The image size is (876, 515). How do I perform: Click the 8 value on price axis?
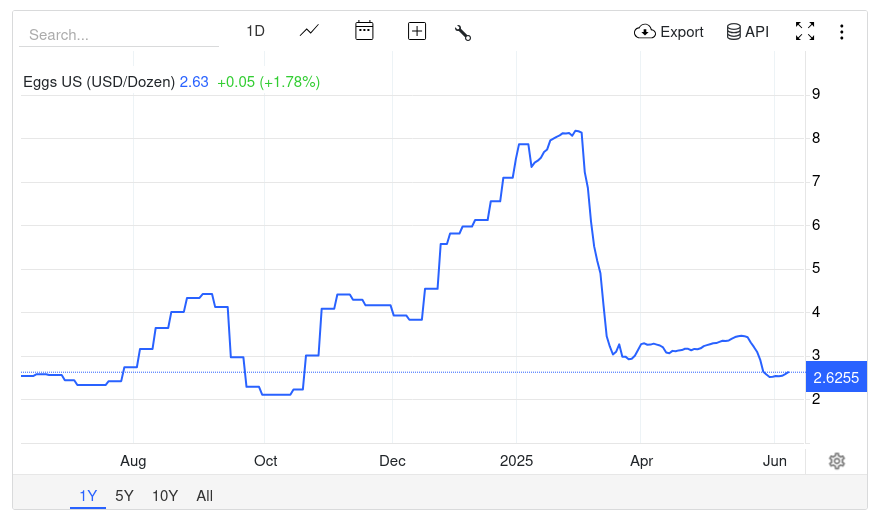click(x=816, y=137)
